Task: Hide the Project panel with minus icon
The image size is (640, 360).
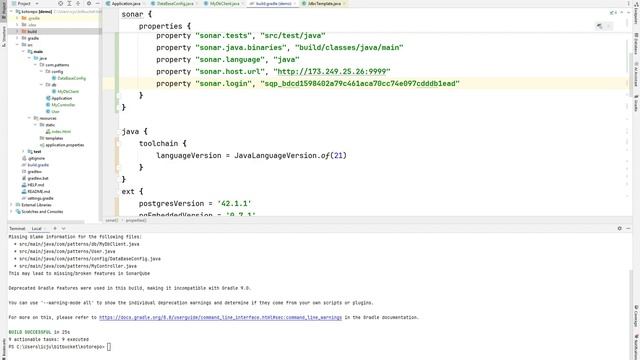Action: coord(98,3)
